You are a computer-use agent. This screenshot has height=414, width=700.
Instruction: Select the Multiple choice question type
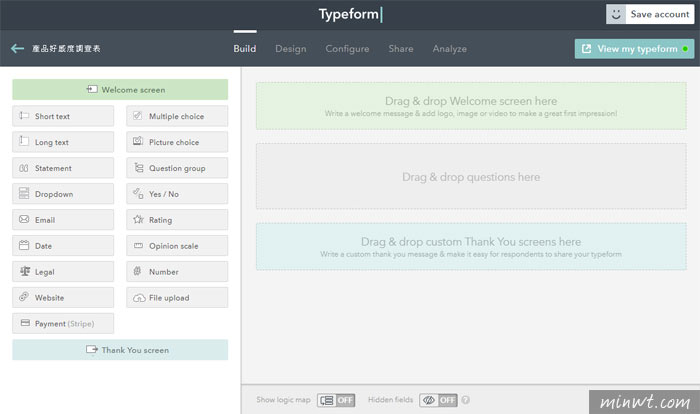click(x=177, y=116)
